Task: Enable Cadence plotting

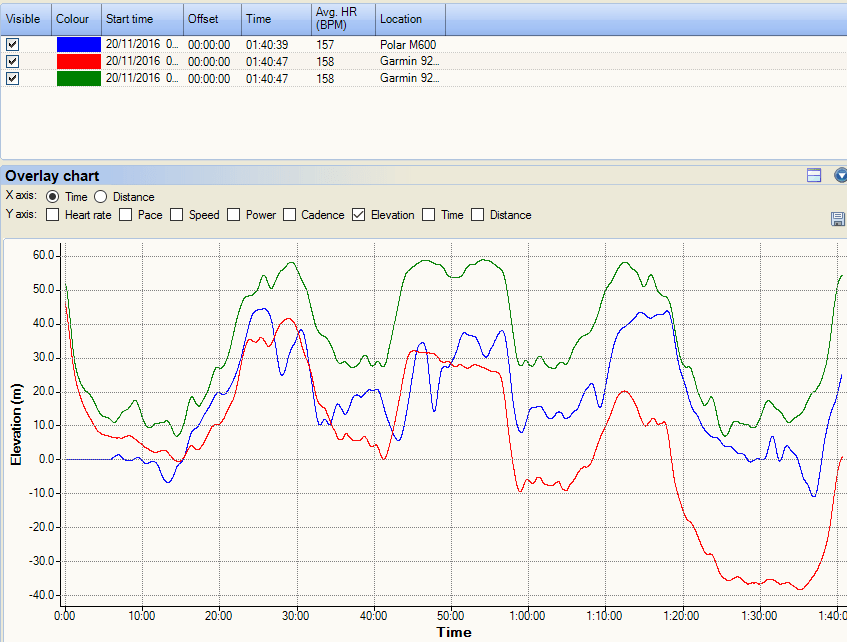Action: click(x=289, y=214)
